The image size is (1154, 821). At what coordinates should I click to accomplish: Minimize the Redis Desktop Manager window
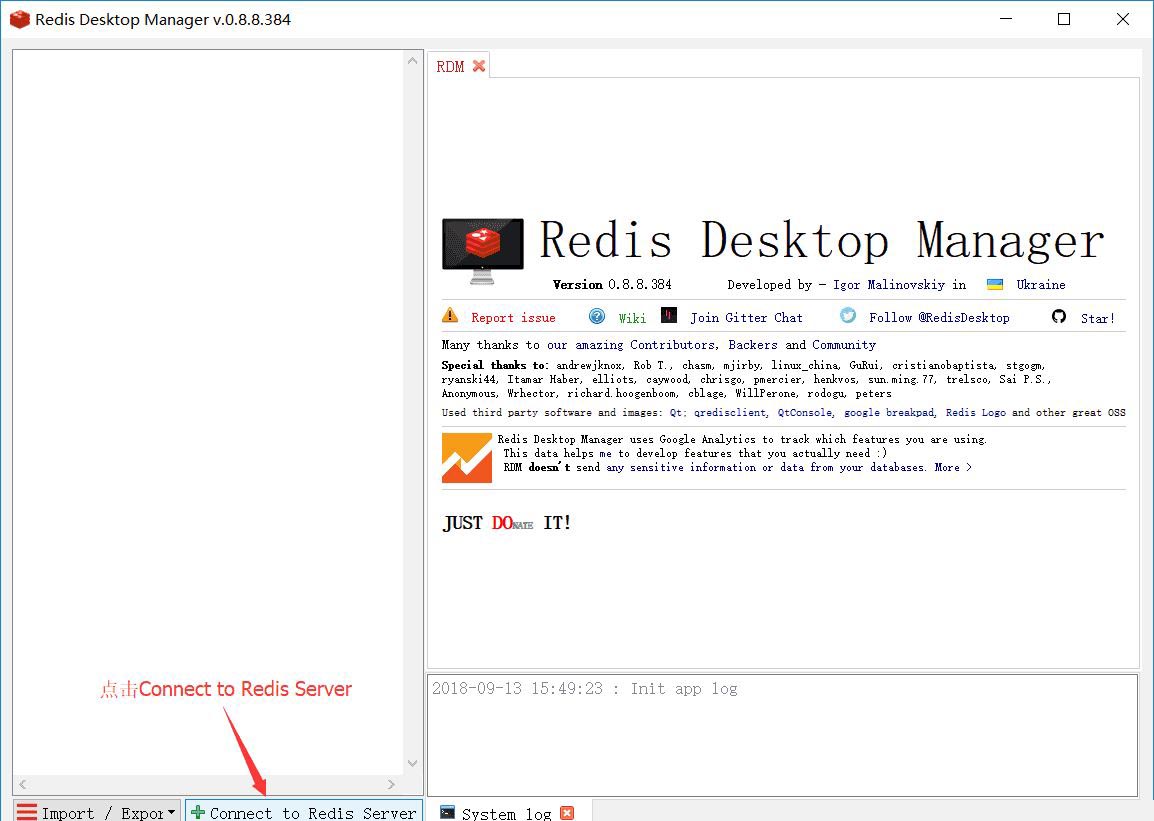click(x=1006, y=19)
